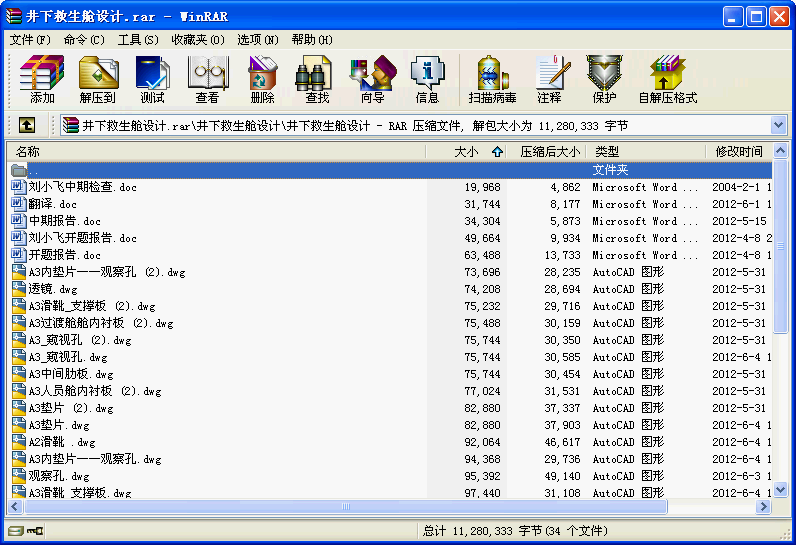The width and height of the screenshot is (796, 545).
Task: Click the 删除 (Delete) toolbar icon
Action: (262, 80)
